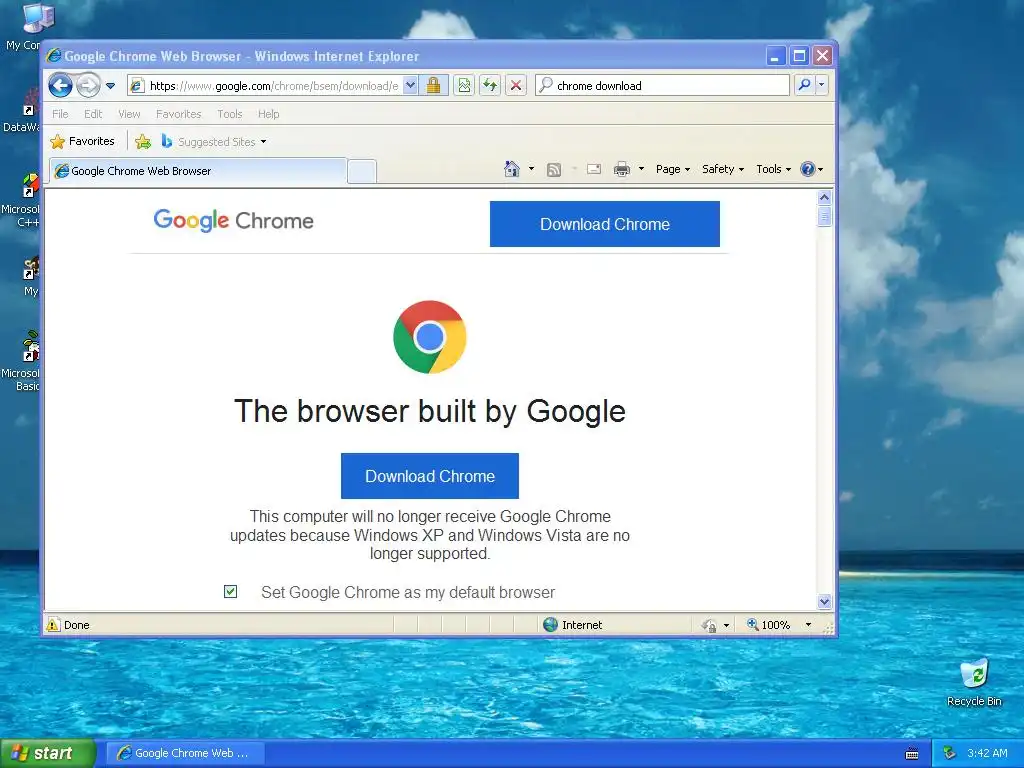Open the Favorites center star button
The width and height of the screenshot is (1024, 768).
coord(82,141)
